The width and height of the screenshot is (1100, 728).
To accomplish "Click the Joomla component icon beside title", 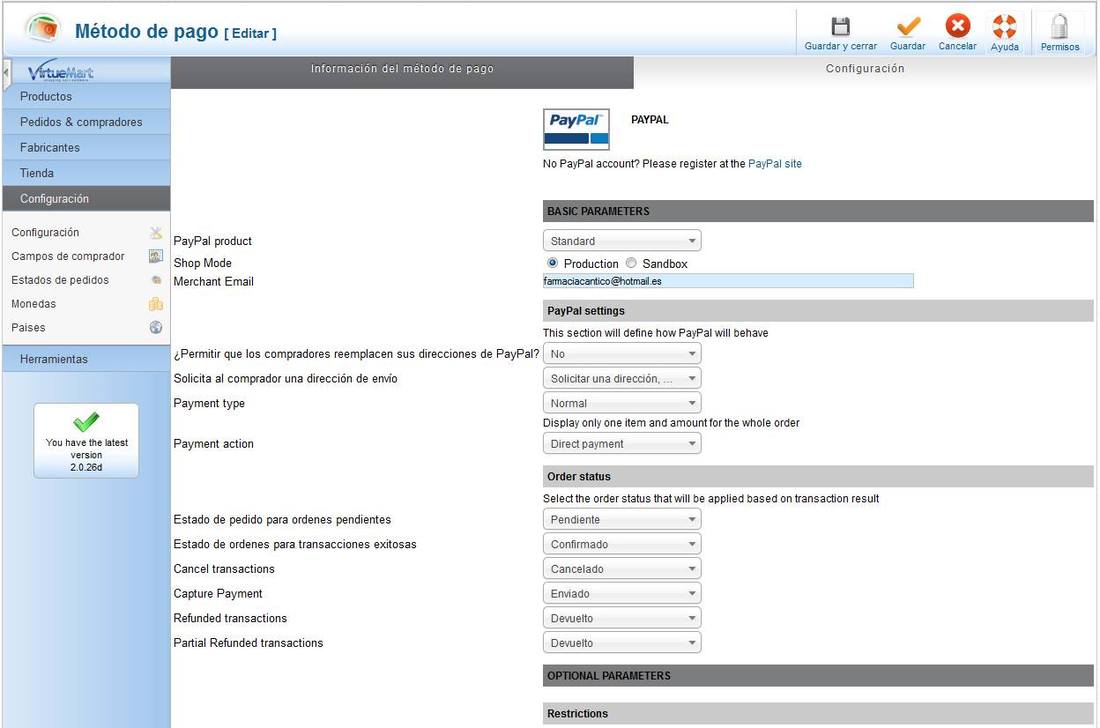I will coord(43,29).
